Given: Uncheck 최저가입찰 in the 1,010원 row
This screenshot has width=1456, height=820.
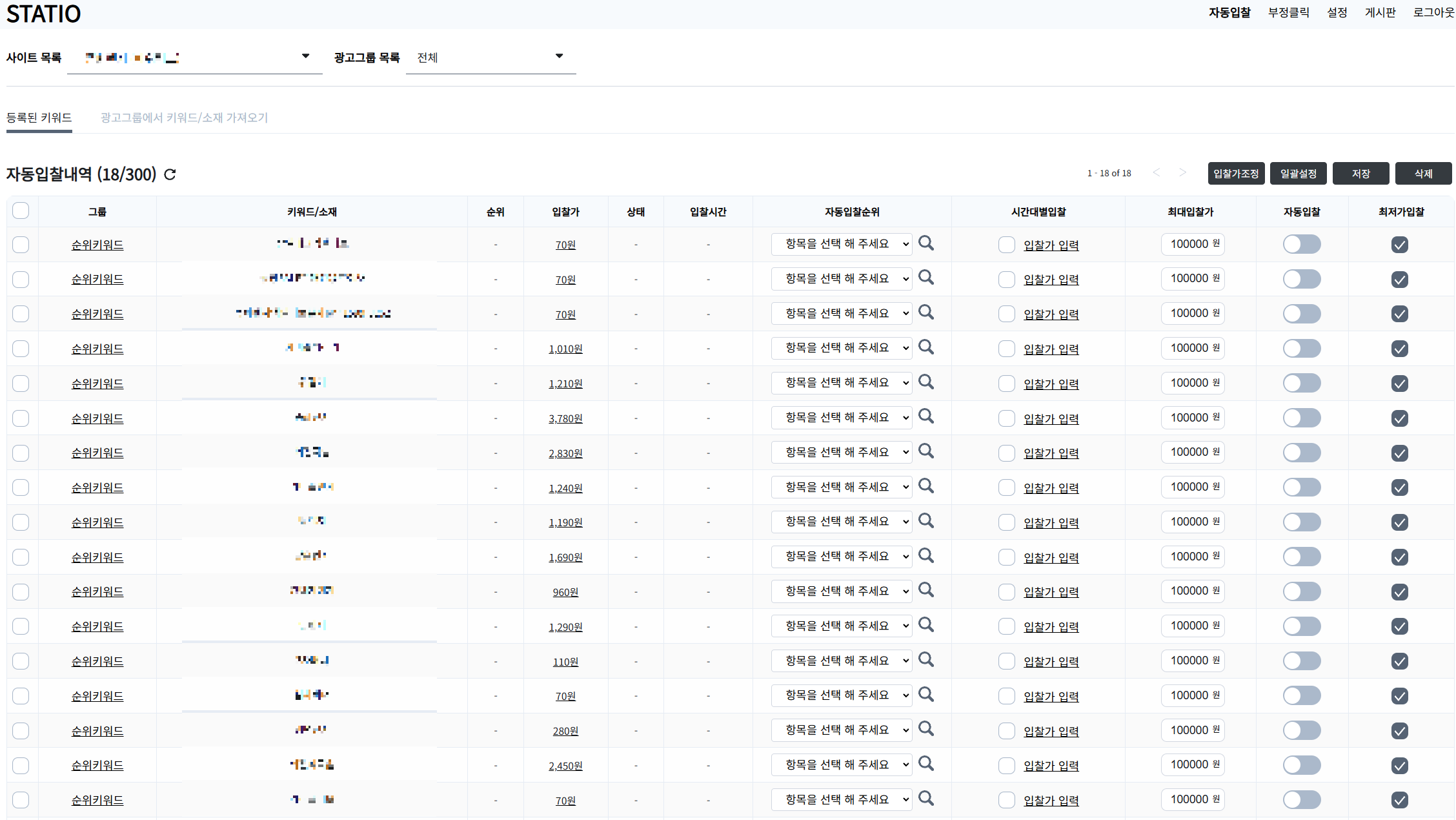Looking at the screenshot, I should [x=1399, y=349].
